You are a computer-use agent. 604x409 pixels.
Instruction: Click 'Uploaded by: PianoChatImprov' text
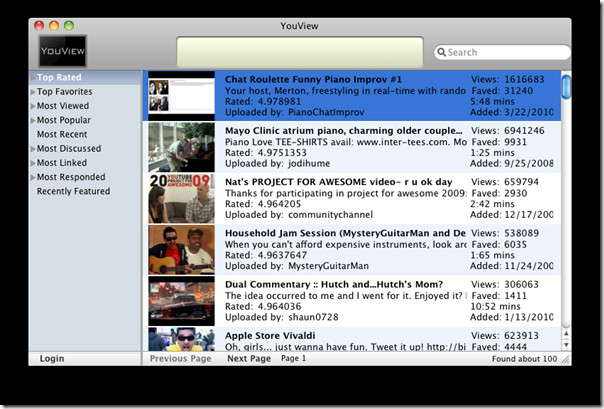[295, 112]
